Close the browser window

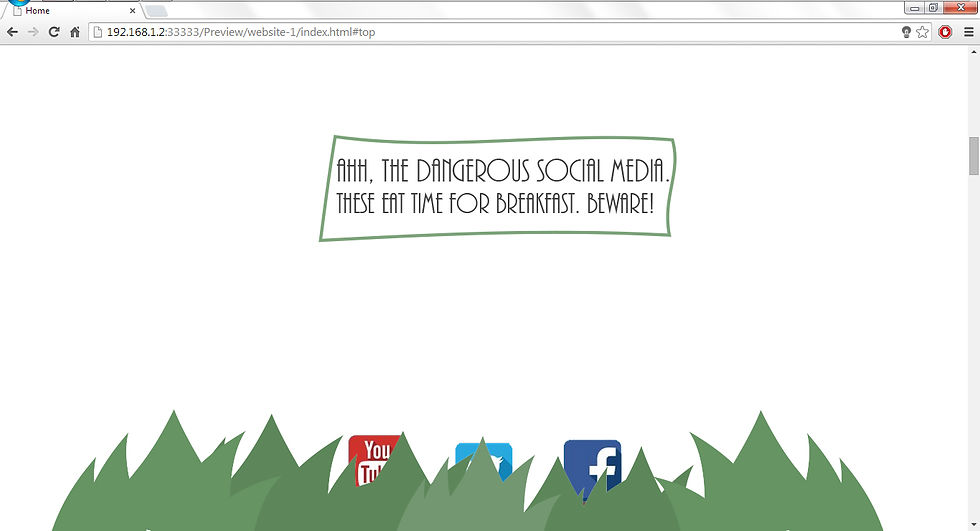pos(961,7)
